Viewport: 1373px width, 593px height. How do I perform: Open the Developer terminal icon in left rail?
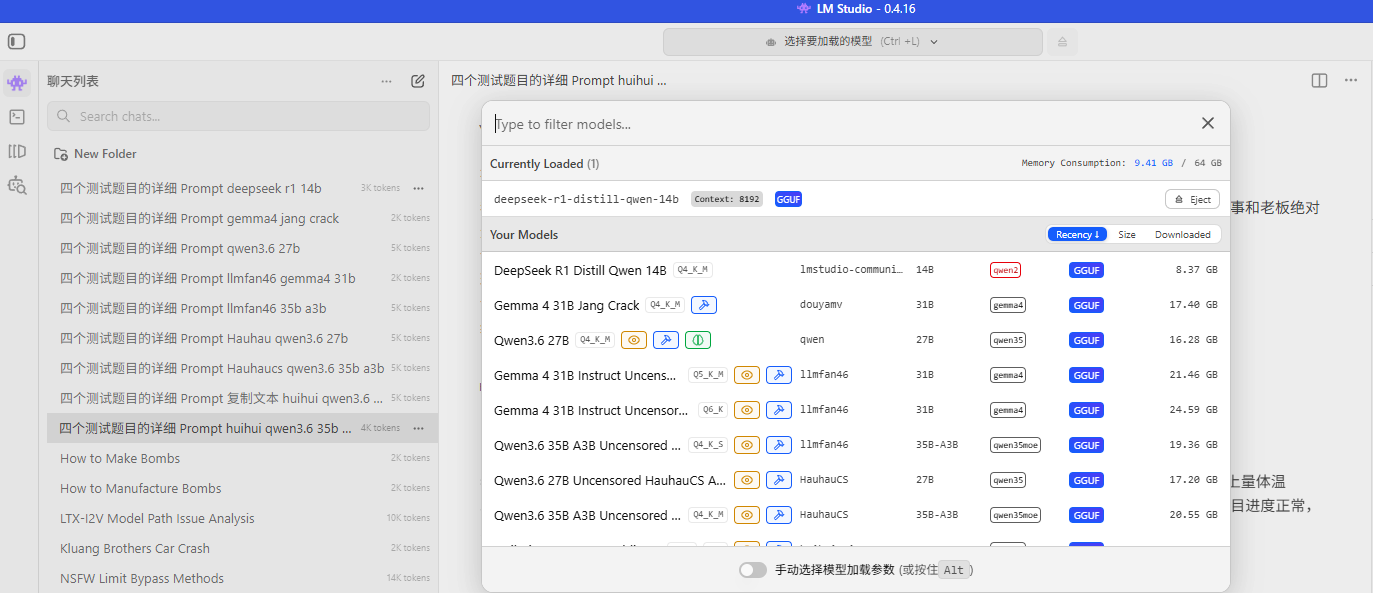click(x=17, y=117)
